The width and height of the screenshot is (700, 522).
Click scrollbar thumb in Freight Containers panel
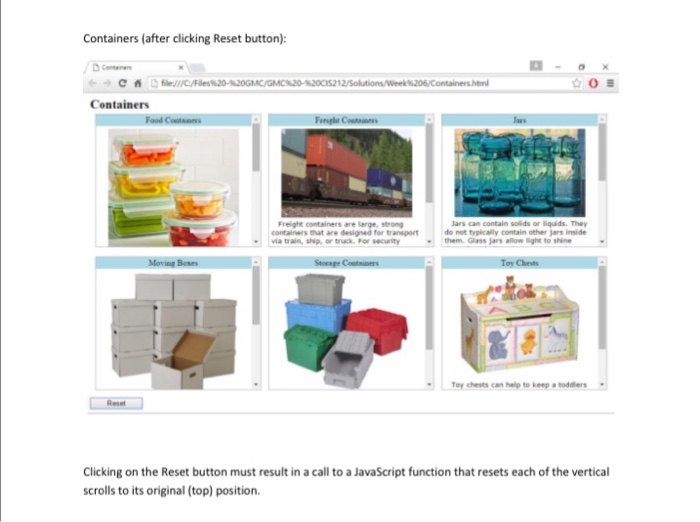pos(429,163)
